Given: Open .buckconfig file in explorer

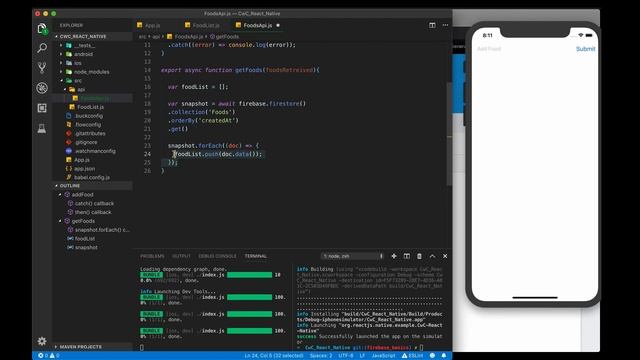Looking at the screenshot, I should (88, 116).
